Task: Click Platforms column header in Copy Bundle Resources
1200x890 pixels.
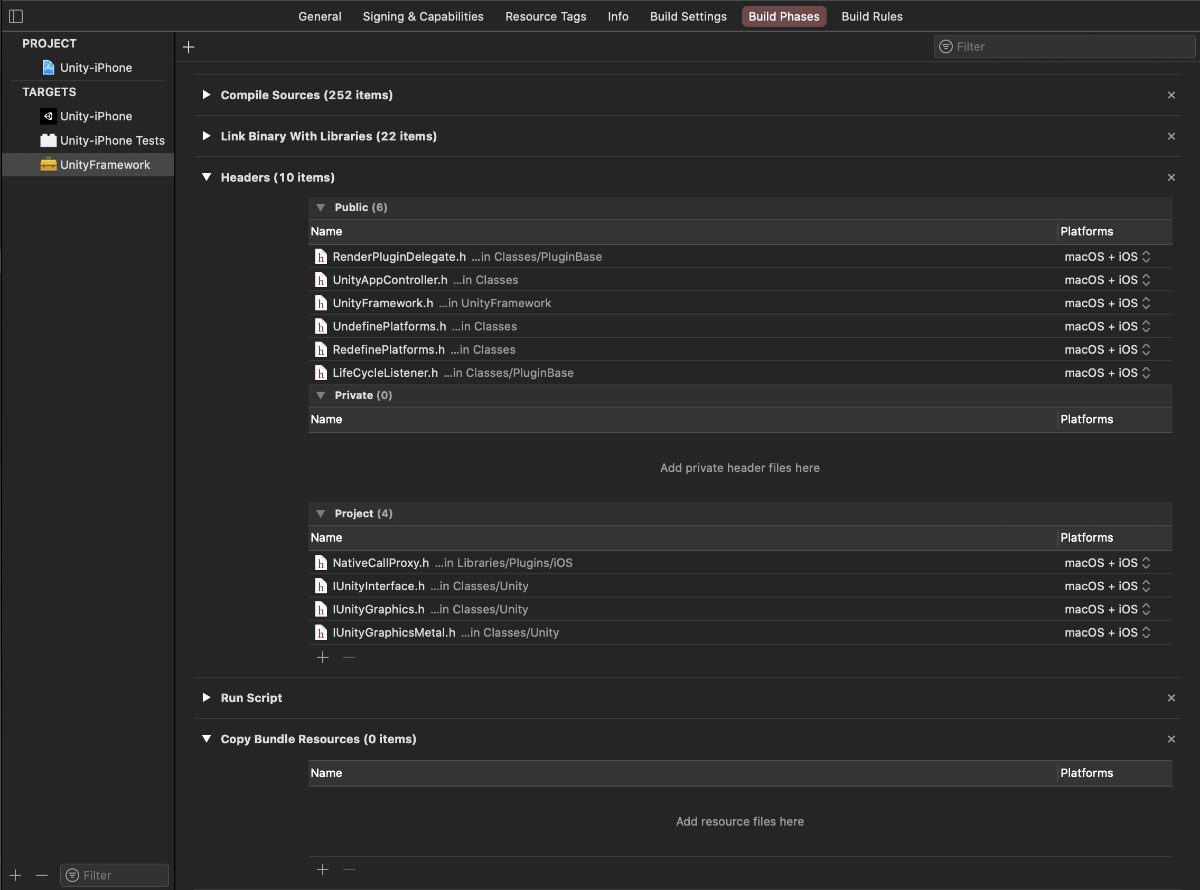Action: tap(1087, 773)
